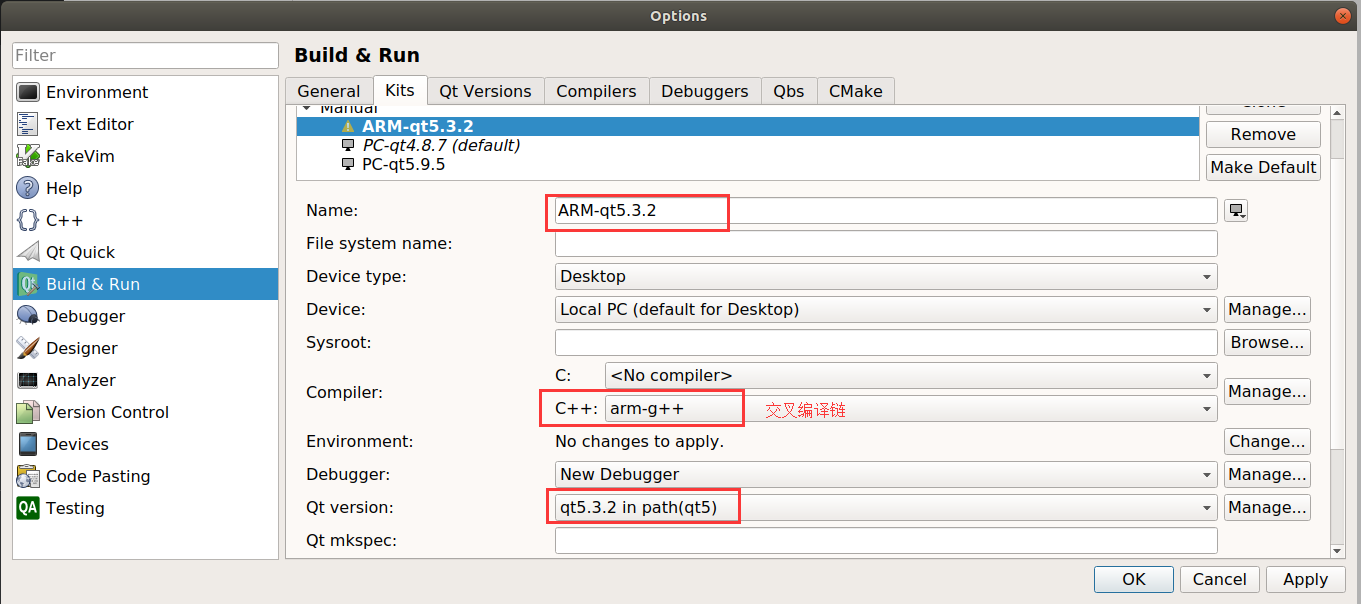
Task: Open the Devices phone icon
Action: 28,444
